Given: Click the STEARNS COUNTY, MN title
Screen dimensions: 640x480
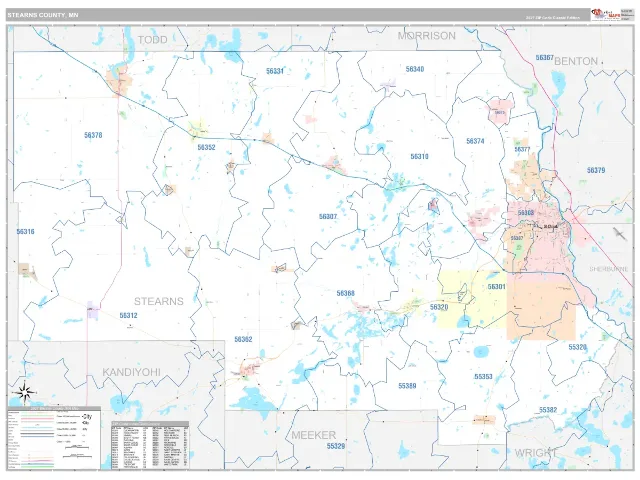Looking at the screenshot, I should 42,15.
